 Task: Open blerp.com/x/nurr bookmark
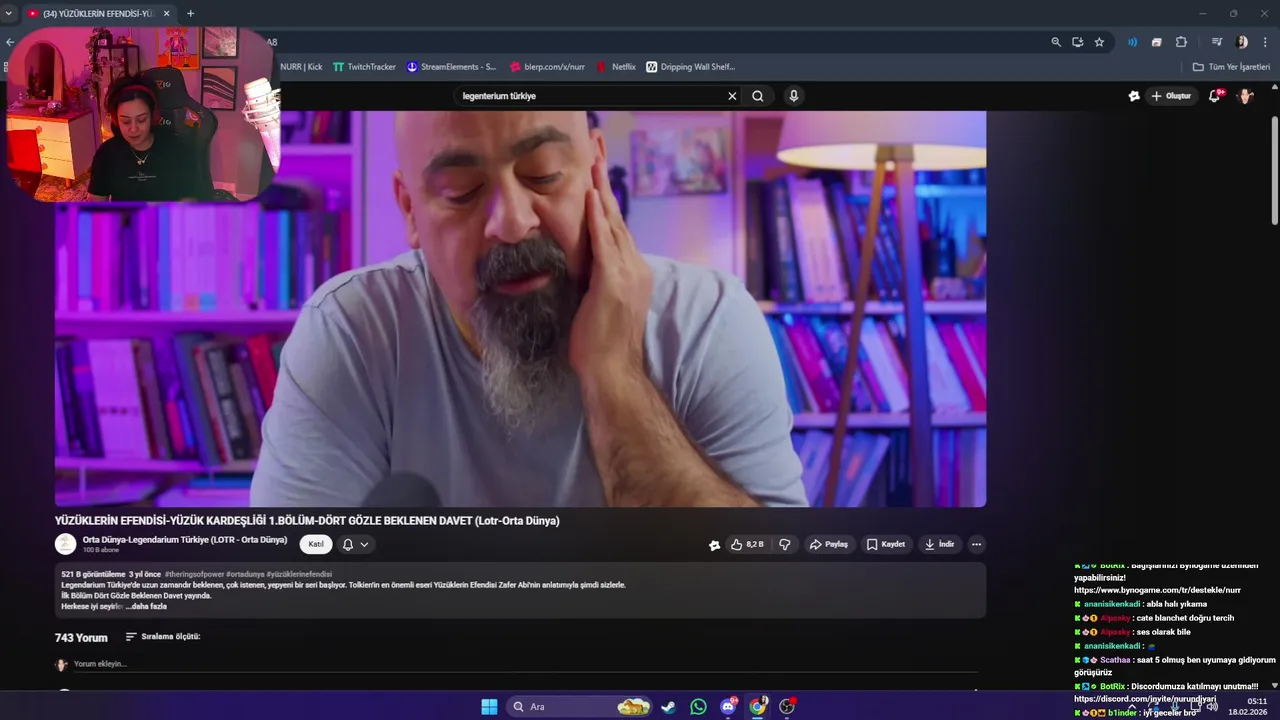[547, 67]
